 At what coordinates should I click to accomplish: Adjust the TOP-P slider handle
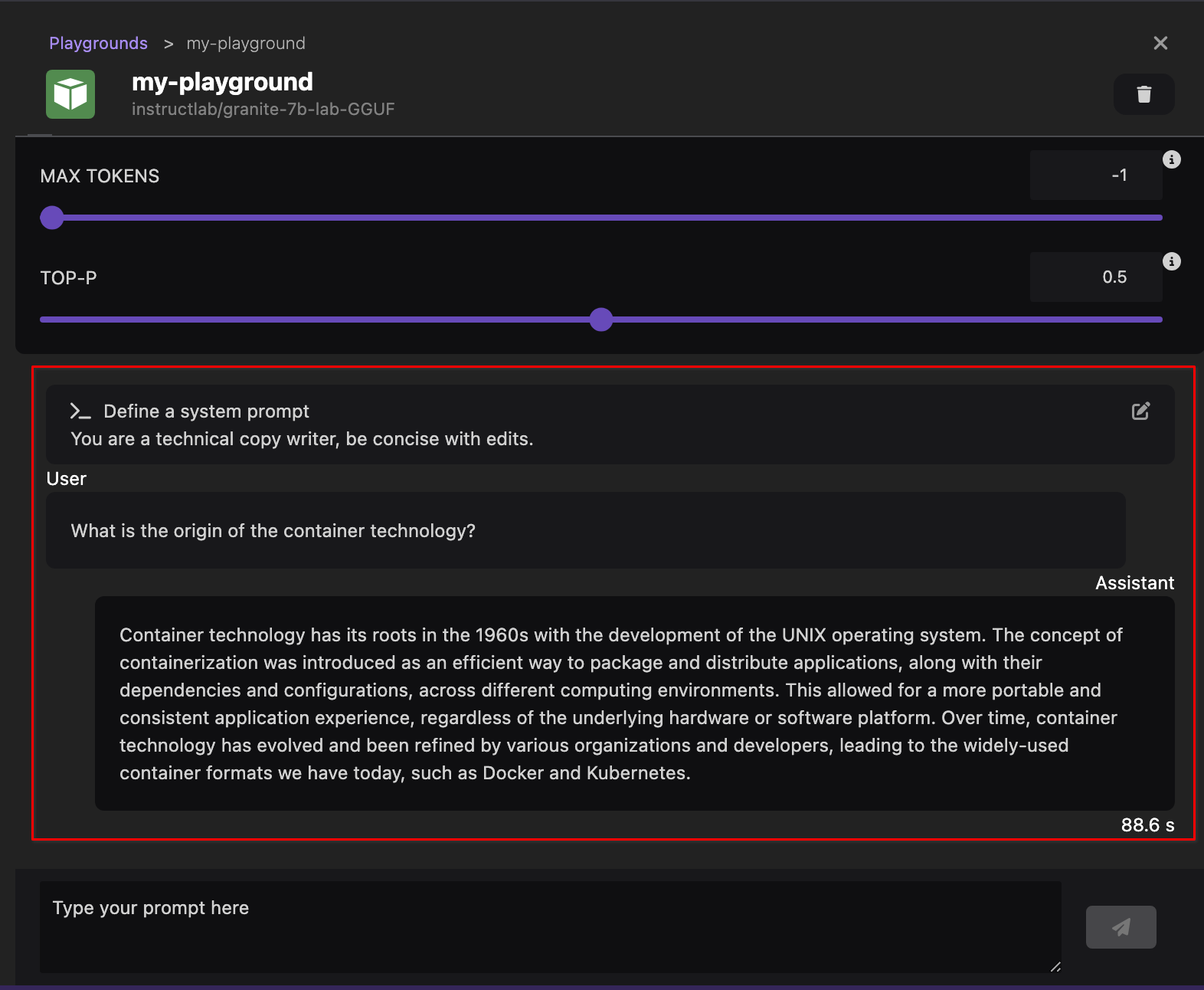tap(600, 320)
